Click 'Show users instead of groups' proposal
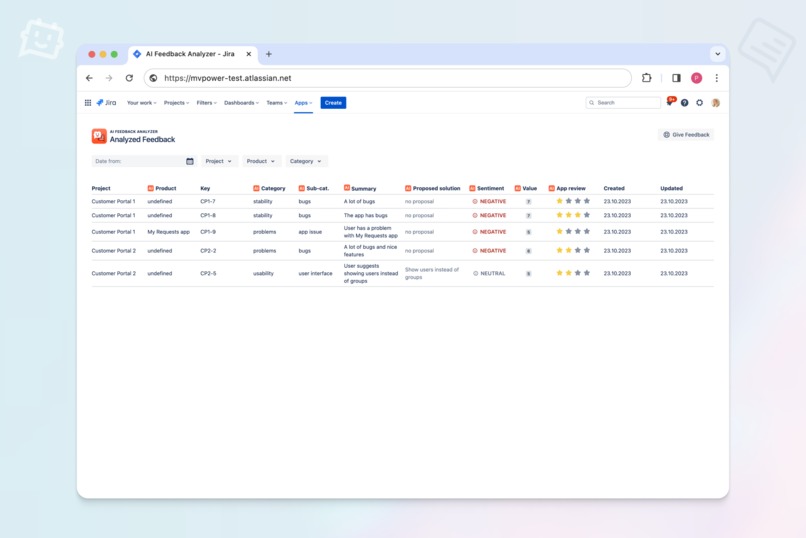 point(432,273)
